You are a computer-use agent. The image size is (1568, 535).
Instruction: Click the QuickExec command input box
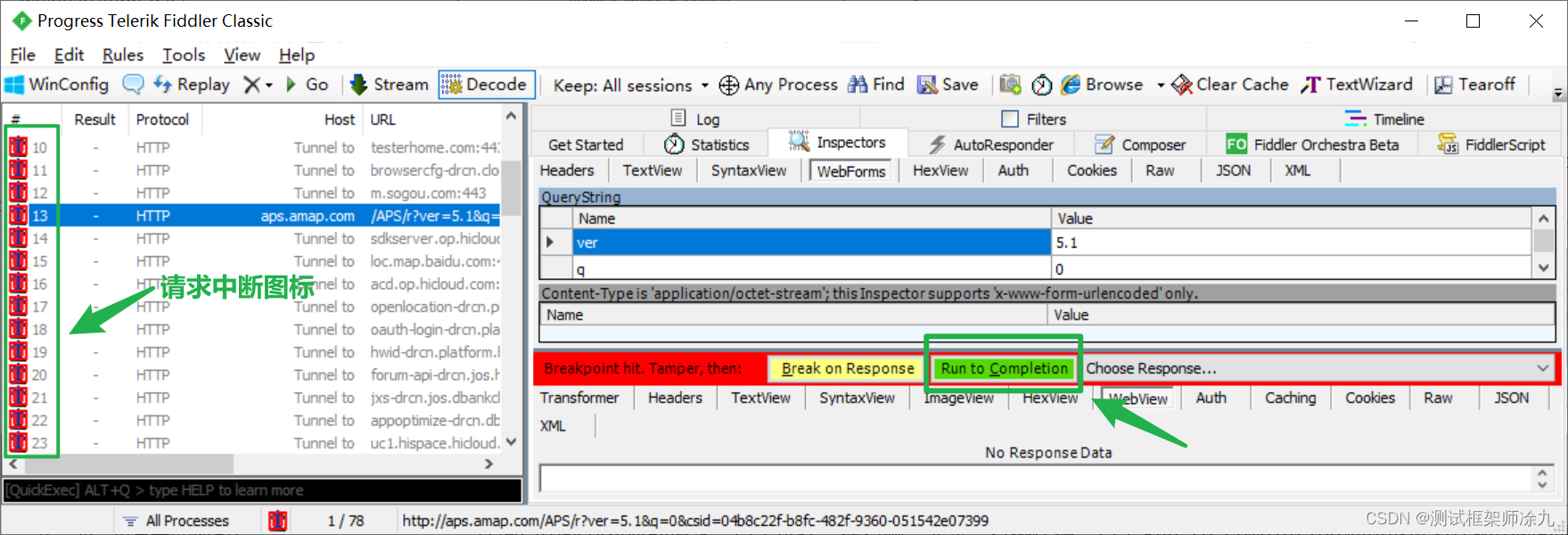(x=263, y=490)
